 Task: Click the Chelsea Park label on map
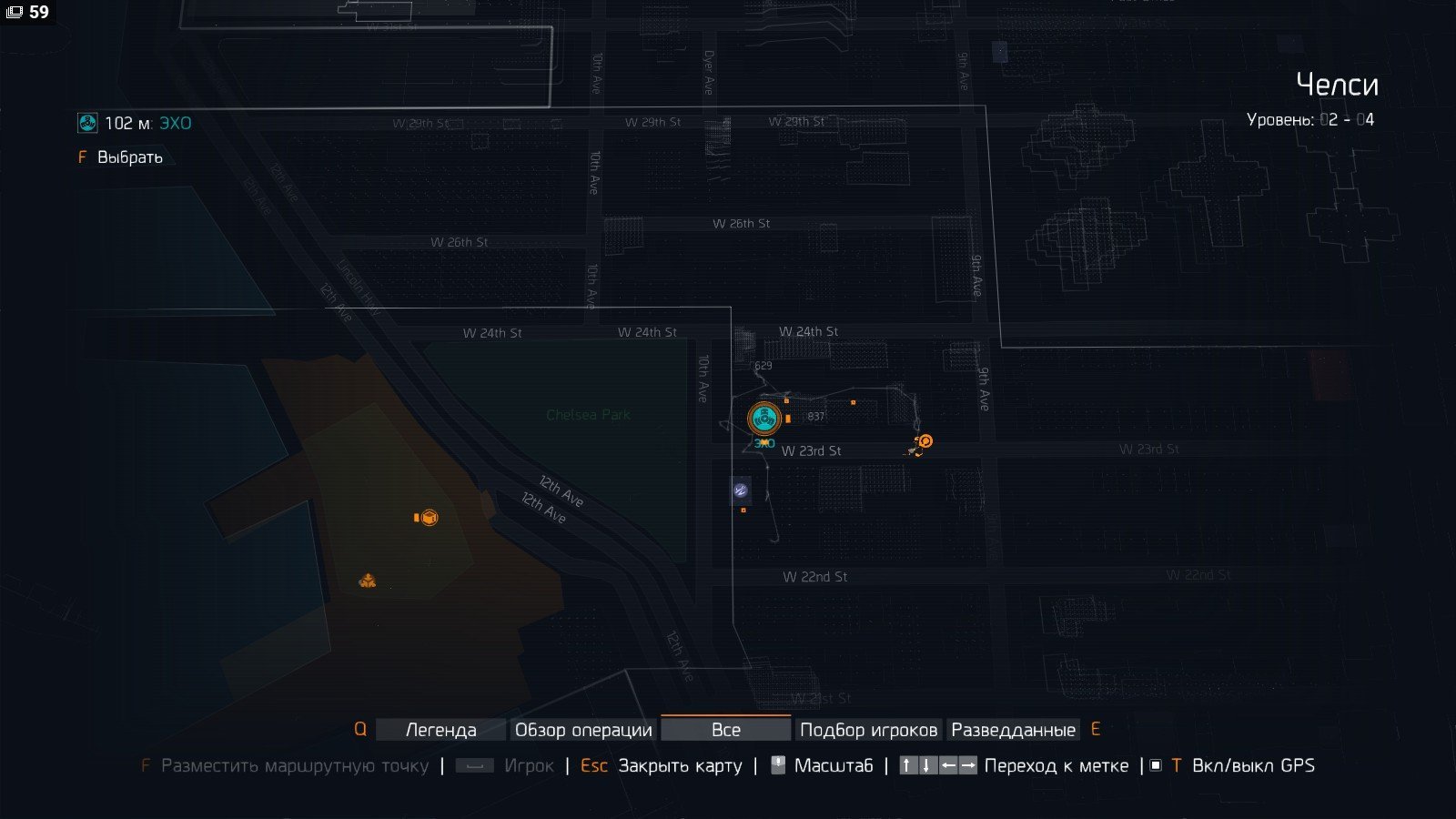pos(588,415)
